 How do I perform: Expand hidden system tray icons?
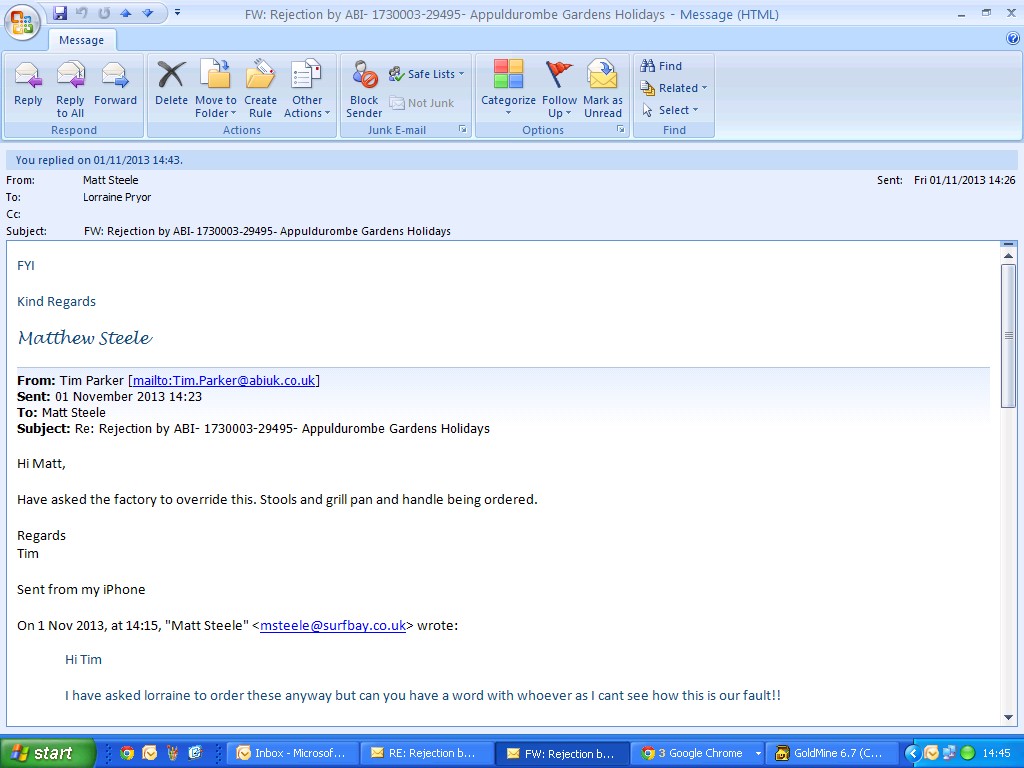pos(912,754)
